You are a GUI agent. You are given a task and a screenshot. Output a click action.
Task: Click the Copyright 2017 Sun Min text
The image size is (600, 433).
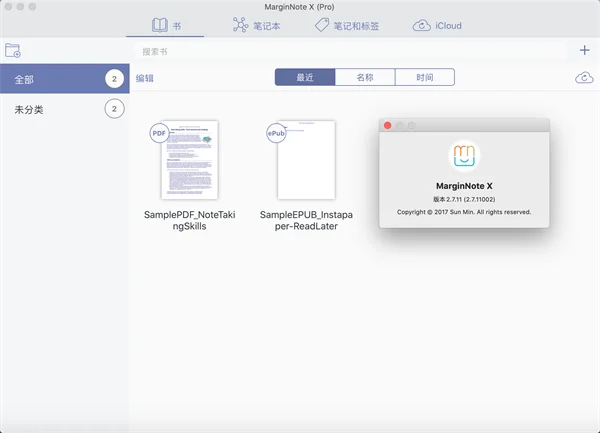point(464,212)
